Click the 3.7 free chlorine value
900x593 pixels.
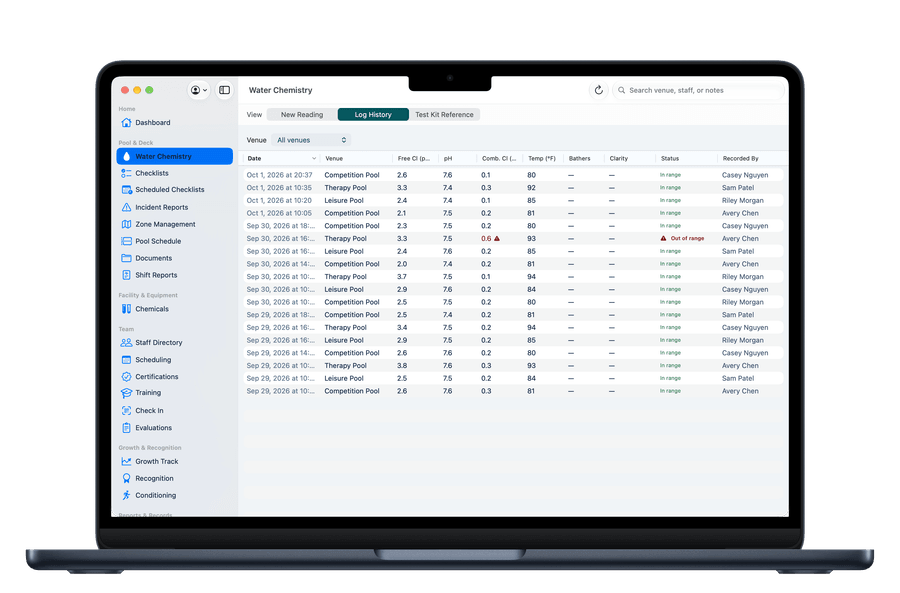402,277
